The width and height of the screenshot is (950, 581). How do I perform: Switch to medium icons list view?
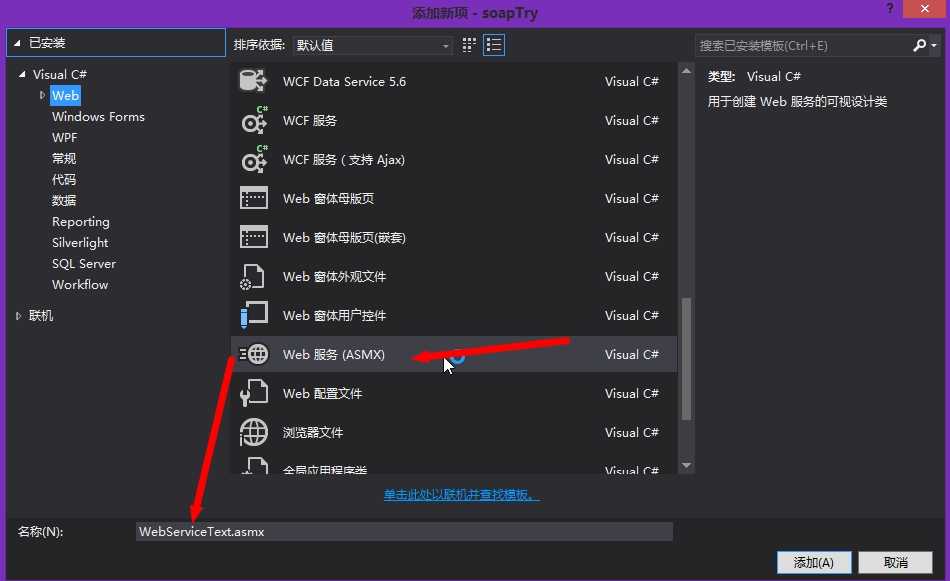[494, 45]
